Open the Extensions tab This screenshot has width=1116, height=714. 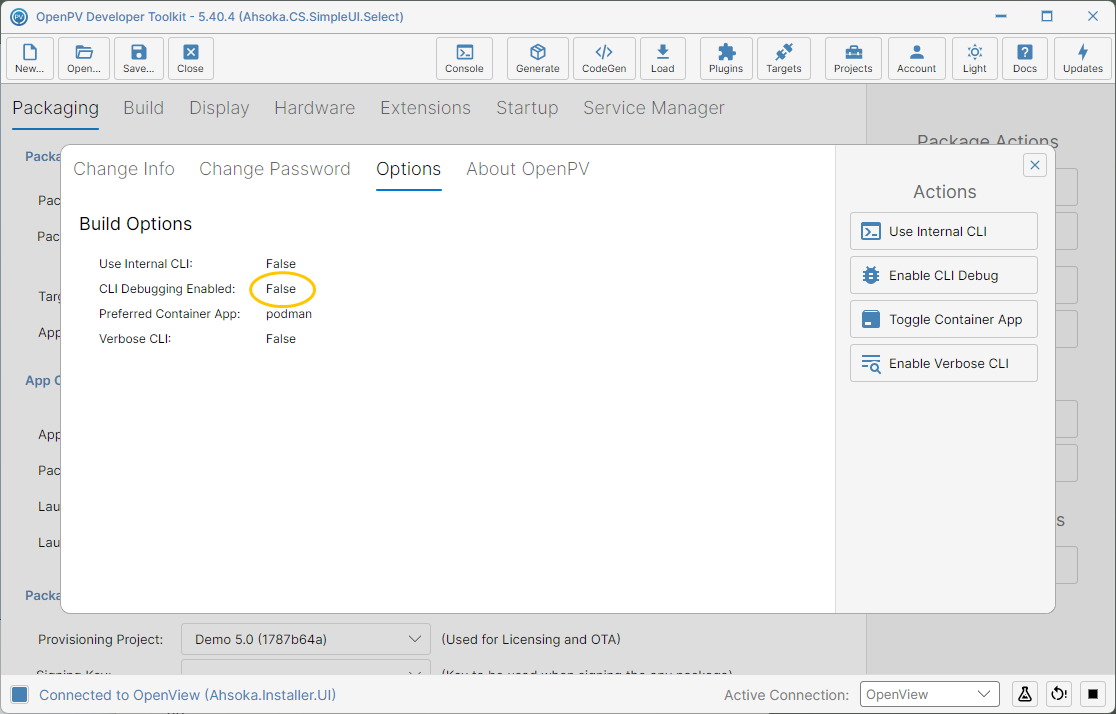coord(426,108)
